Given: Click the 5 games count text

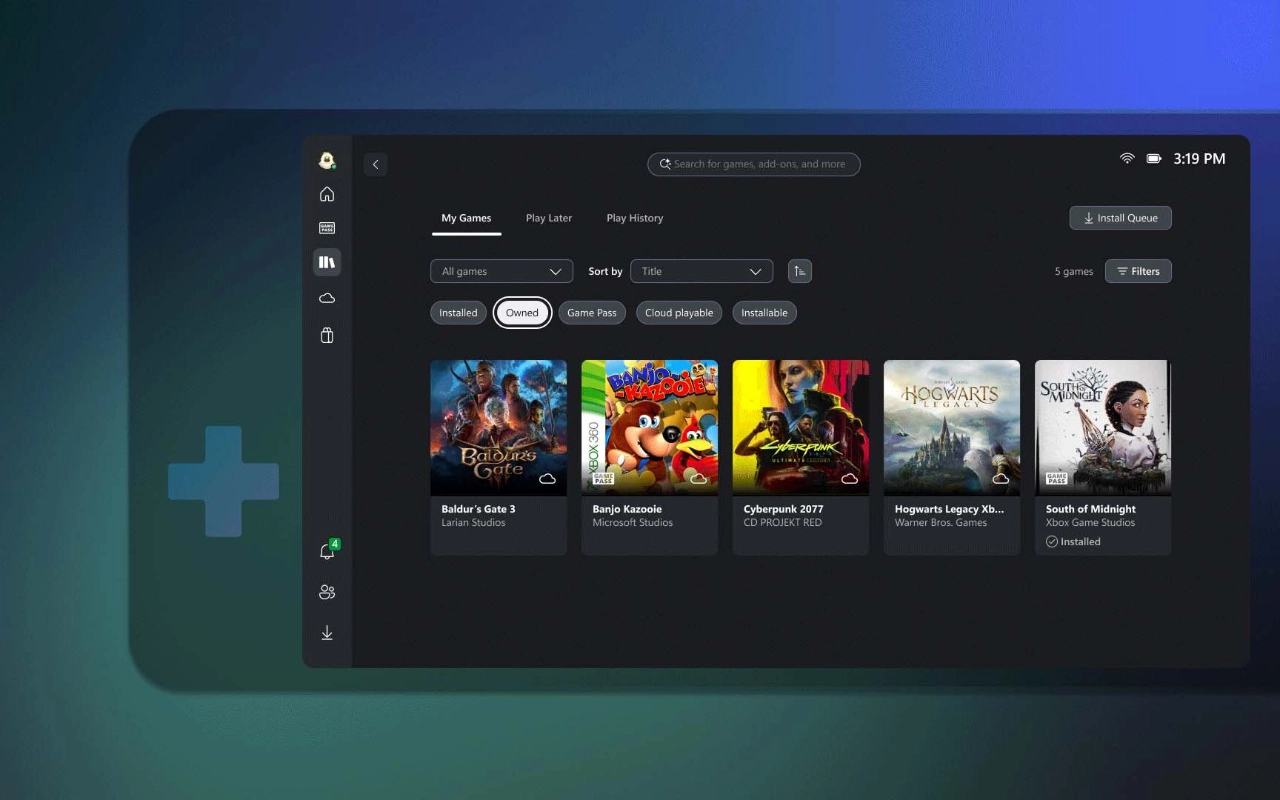Looking at the screenshot, I should point(1074,271).
